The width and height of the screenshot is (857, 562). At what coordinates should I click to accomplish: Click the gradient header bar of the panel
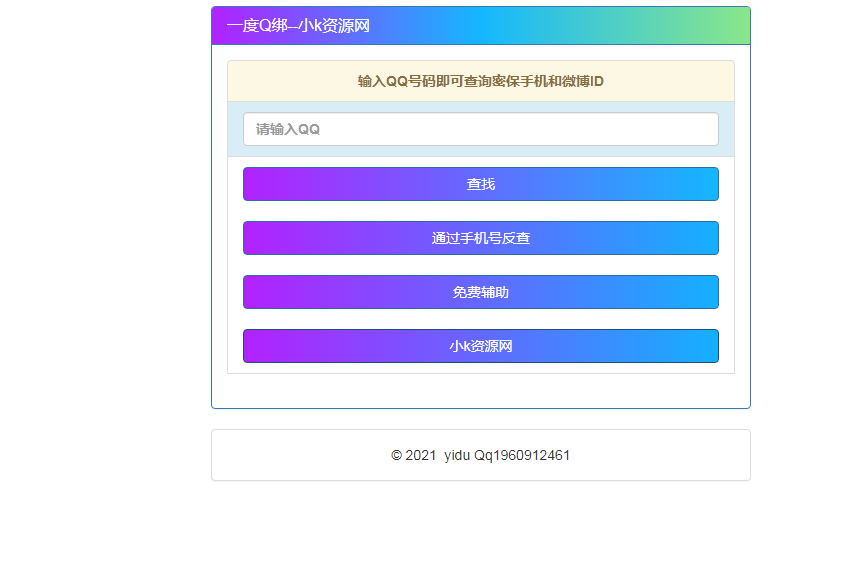(x=600, y=26)
